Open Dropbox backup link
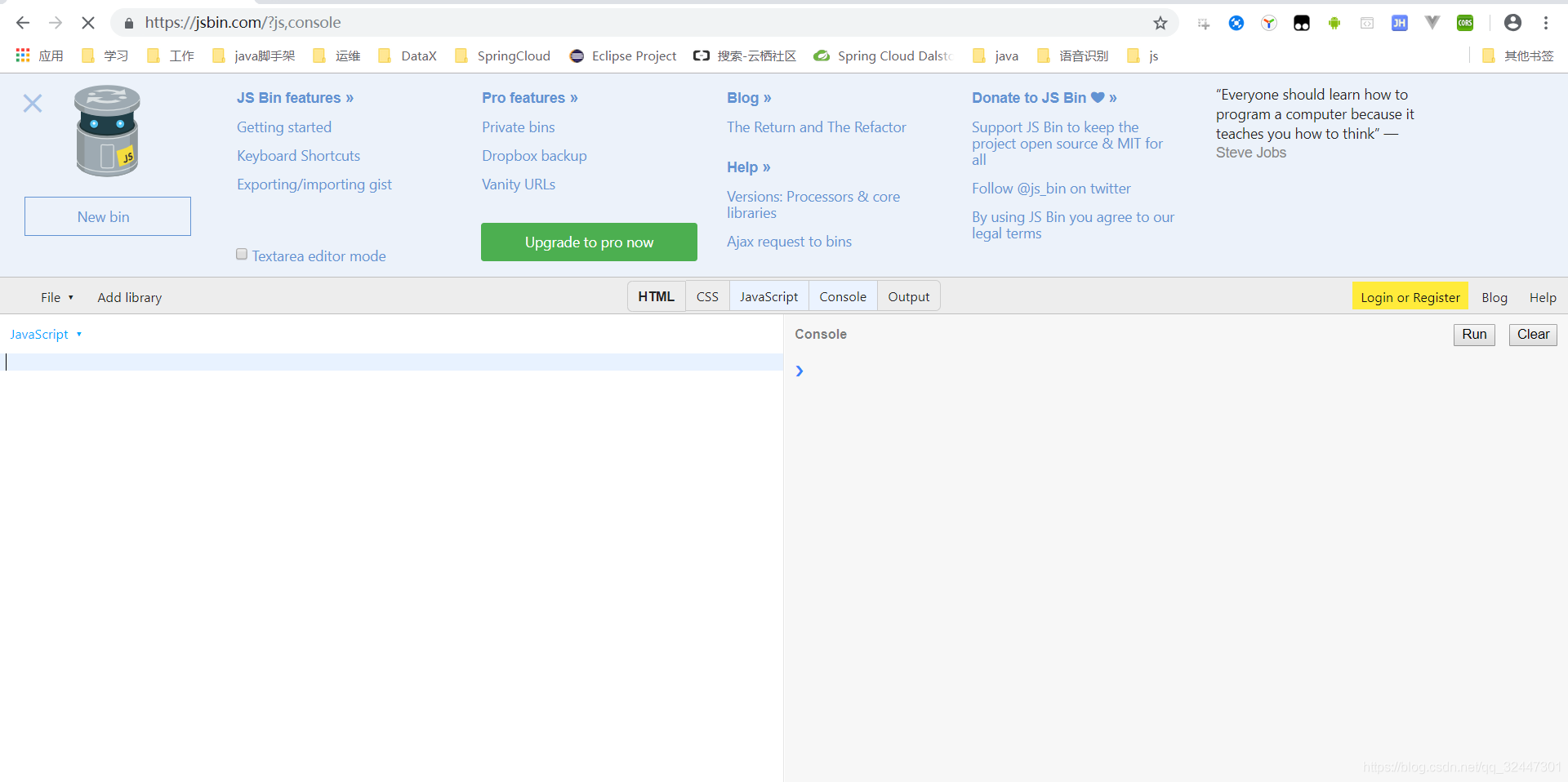Screen dimensions: 1568x782 coord(534,155)
